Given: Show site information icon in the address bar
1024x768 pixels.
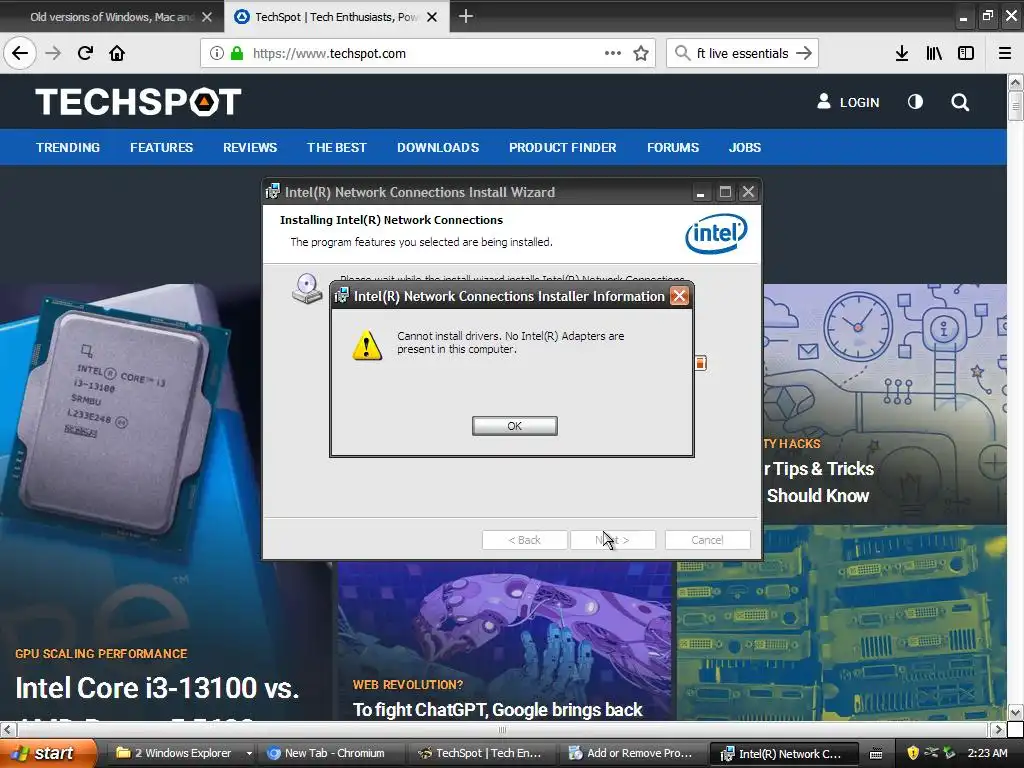Looking at the screenshot, I should (216, 53).
